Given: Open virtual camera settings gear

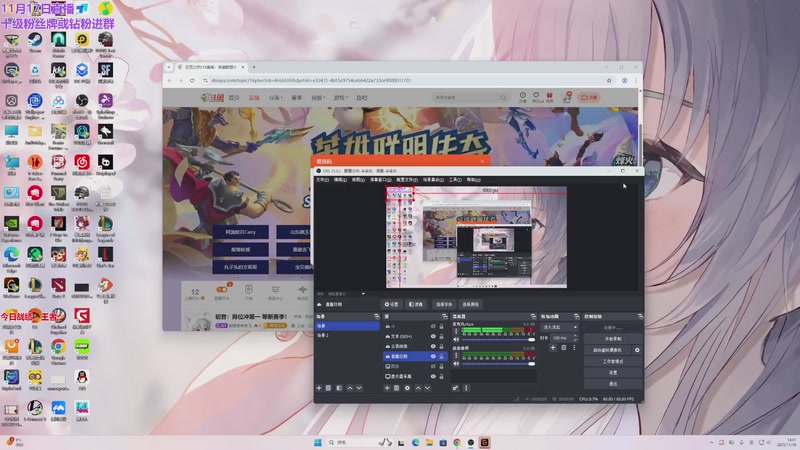Looking at the screenshot, I should (x=637, y=351).
